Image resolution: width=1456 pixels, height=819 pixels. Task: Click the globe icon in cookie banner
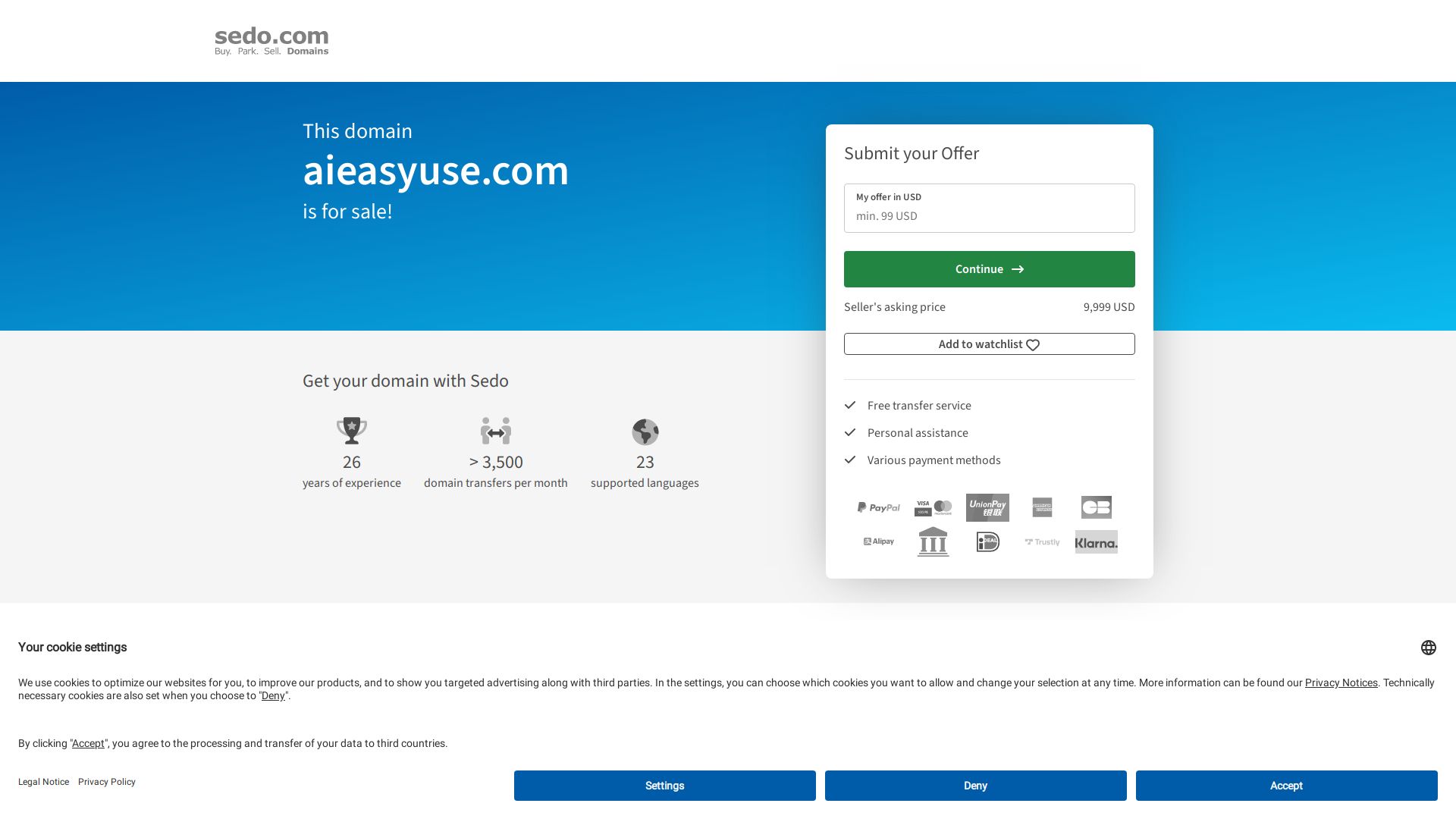[1429, 648]
